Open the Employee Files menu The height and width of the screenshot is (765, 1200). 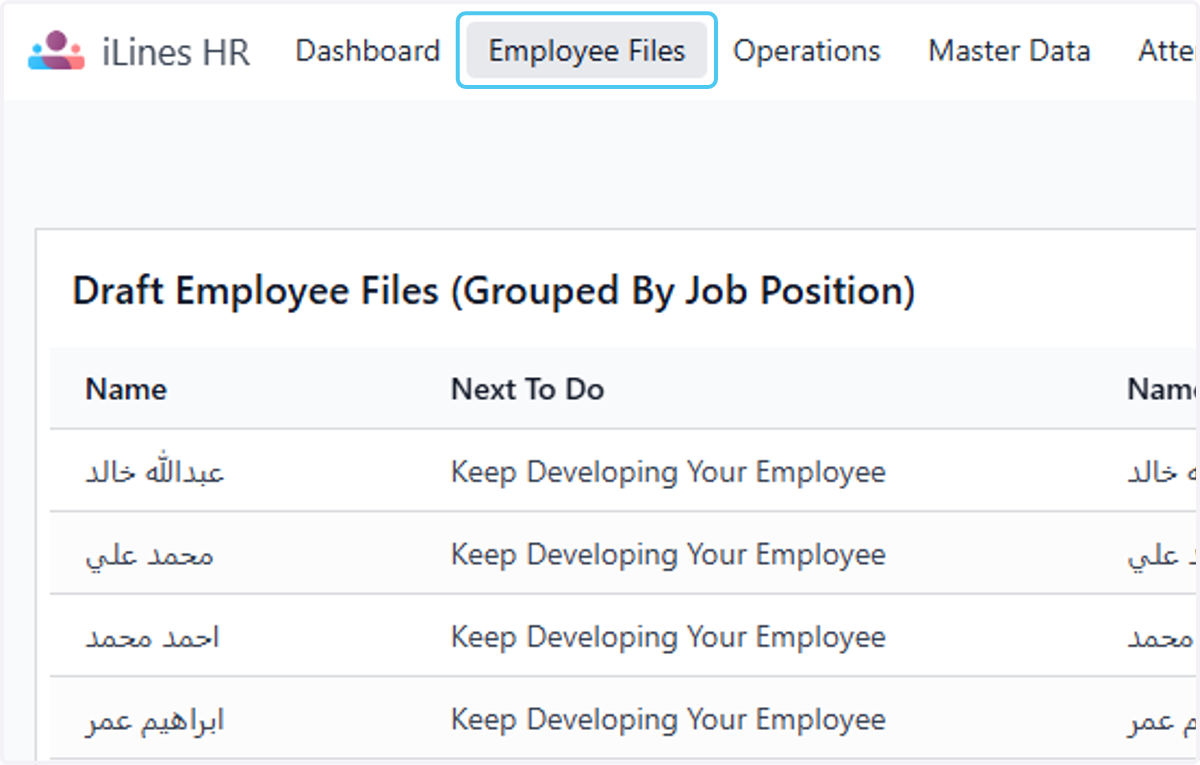[x=587, y=51]
